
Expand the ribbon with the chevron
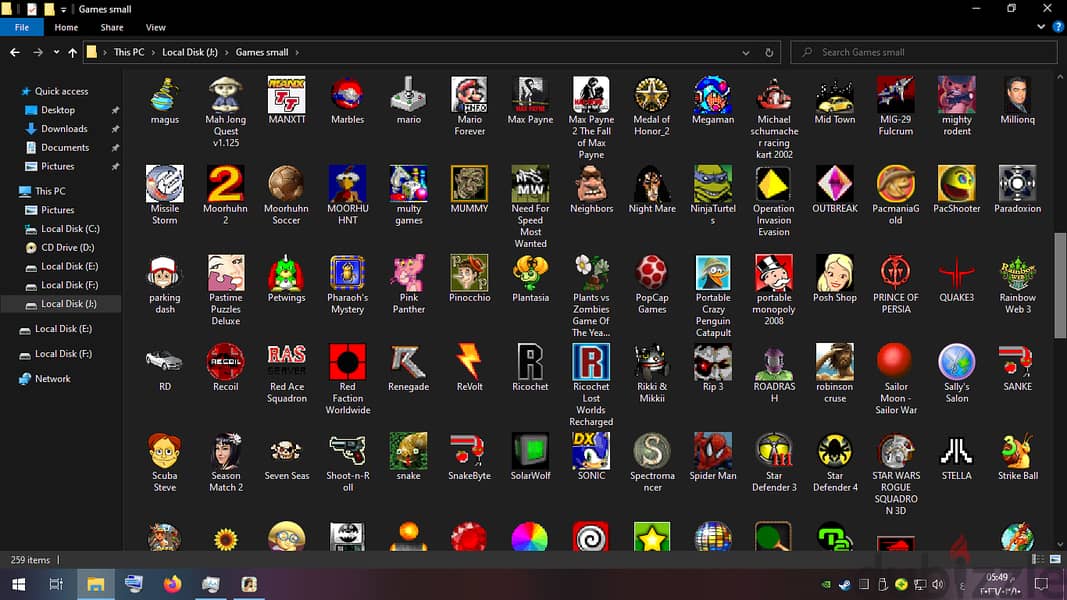click(1040, 27)
